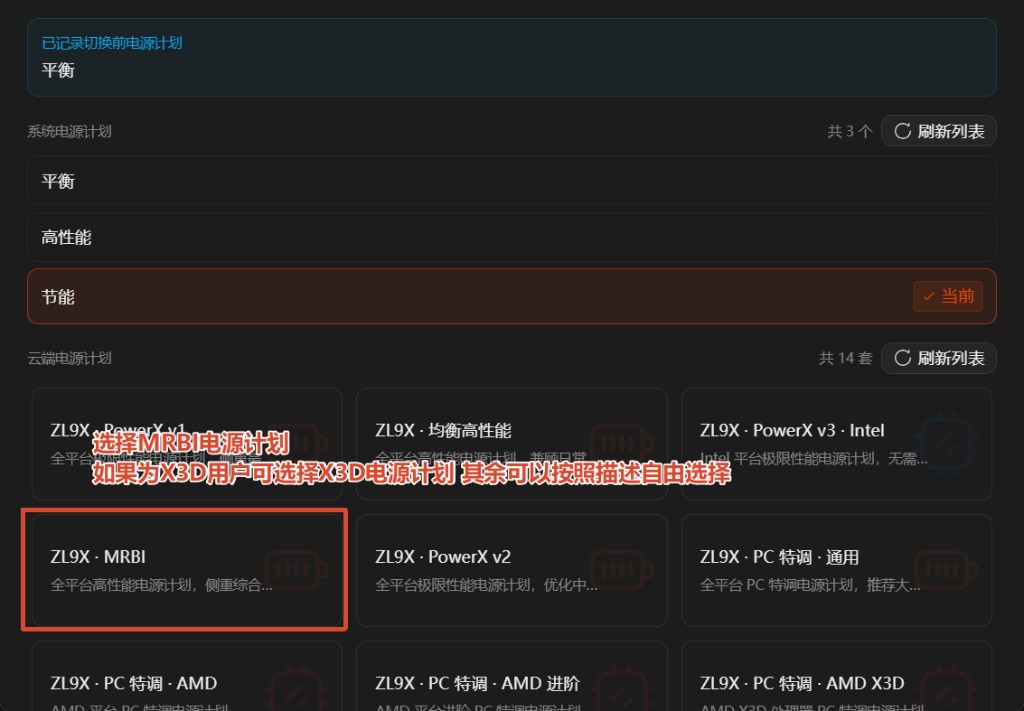This screenshot has height=711, width=1024.
Task: Click the 已记录切换前电源计划 info panel
Action: pos(511,57)
